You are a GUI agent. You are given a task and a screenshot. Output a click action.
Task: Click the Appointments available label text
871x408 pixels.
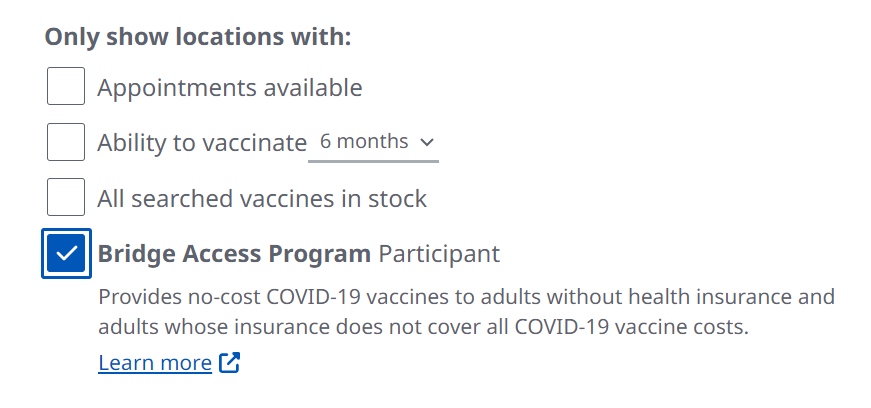pos(229,88)
